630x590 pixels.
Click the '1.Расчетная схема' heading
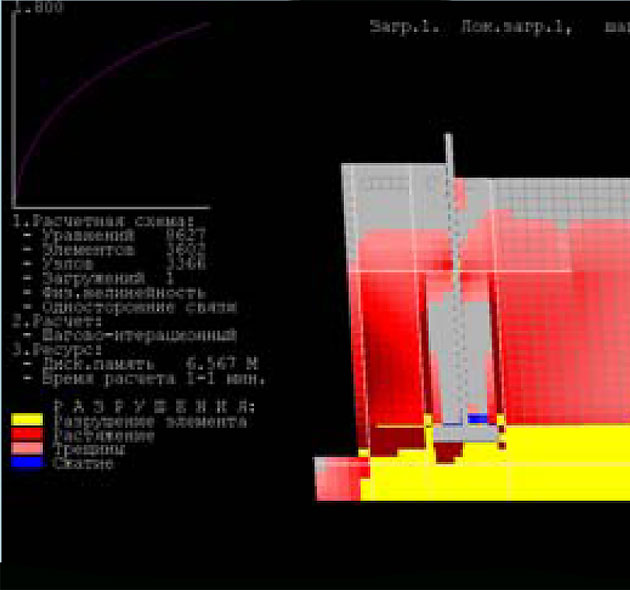104,221
